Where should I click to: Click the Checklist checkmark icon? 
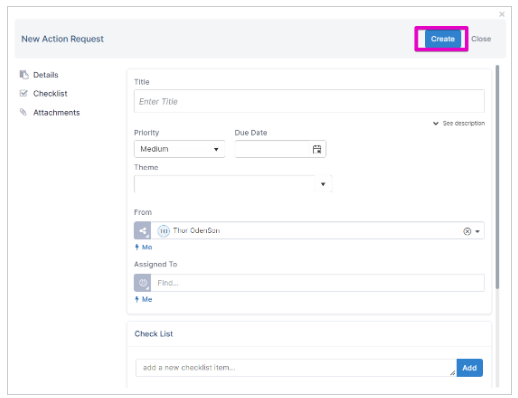(x=23, y=93)
